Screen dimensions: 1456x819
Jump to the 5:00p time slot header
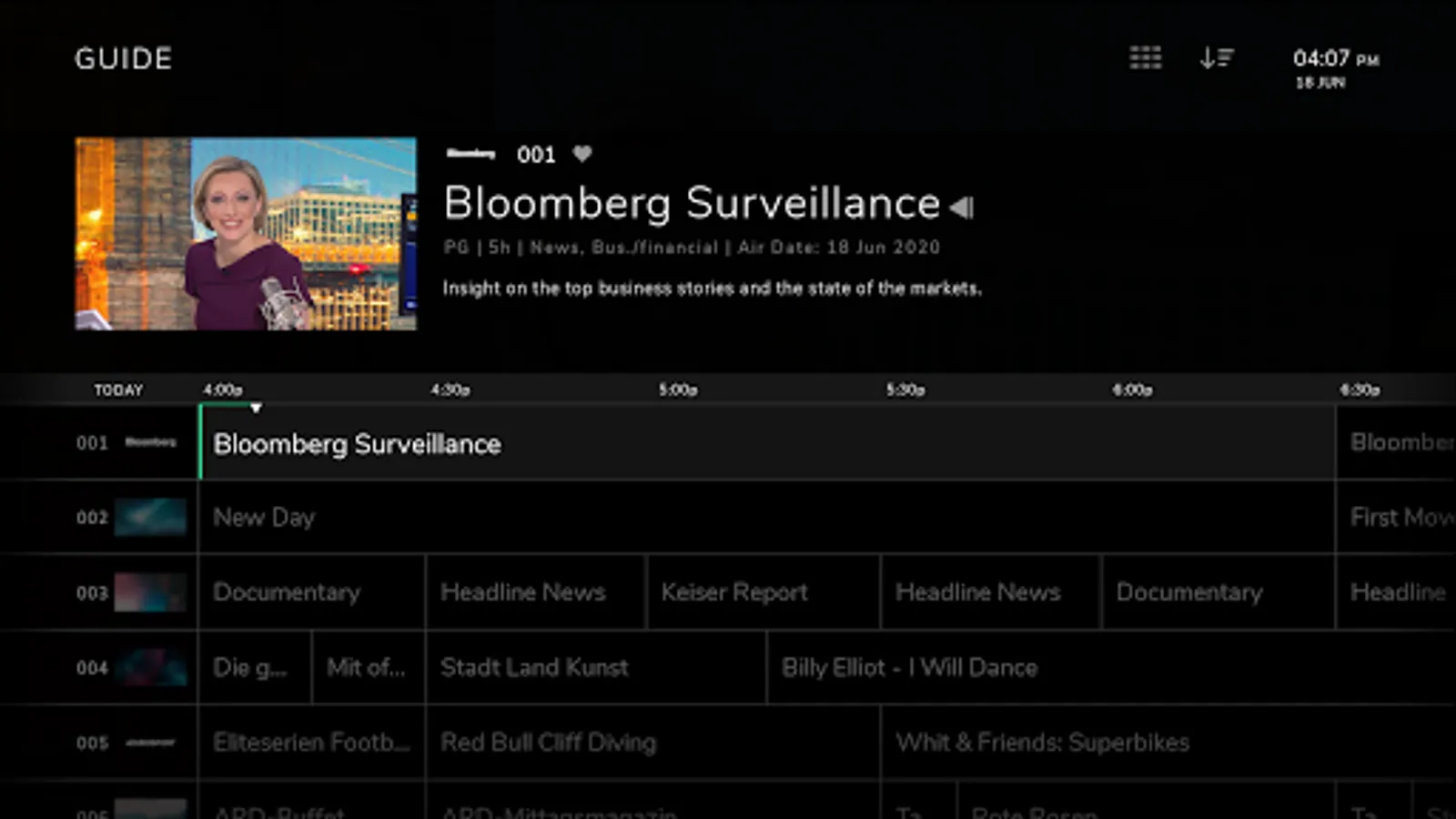tap(678, 389)
